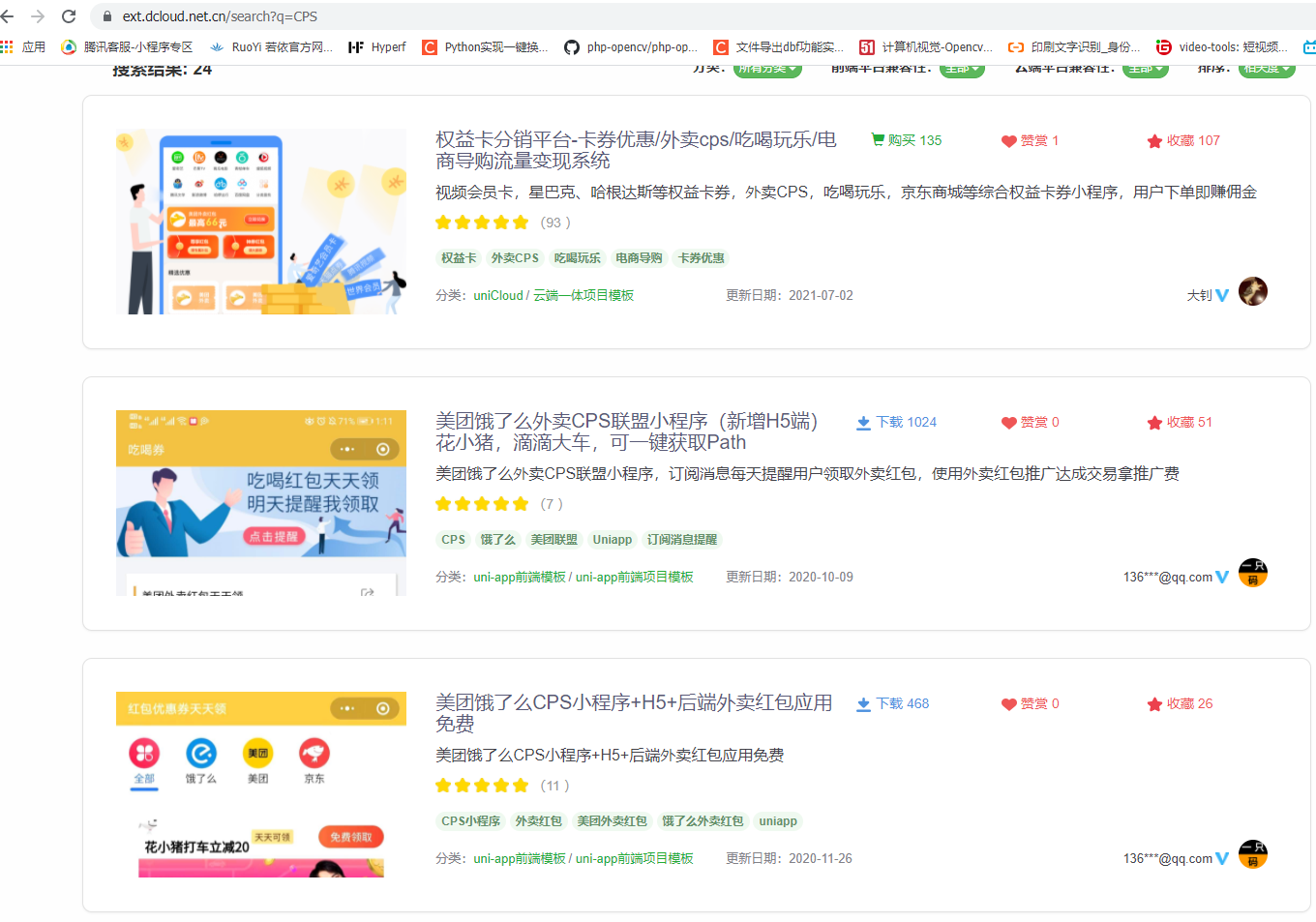
Task: Select the 权益卡 tag
Action: tap(459, 258)
